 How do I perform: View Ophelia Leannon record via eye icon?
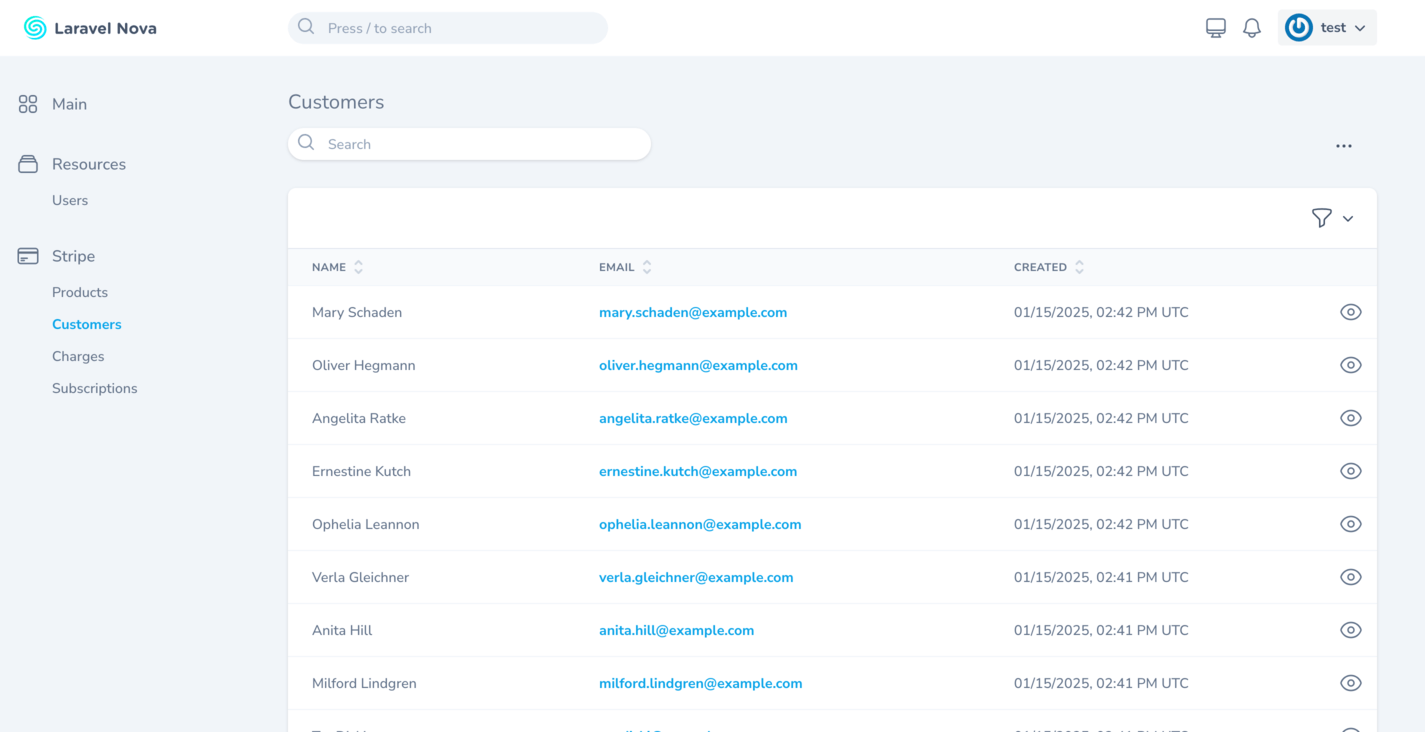click(1351, 524)
